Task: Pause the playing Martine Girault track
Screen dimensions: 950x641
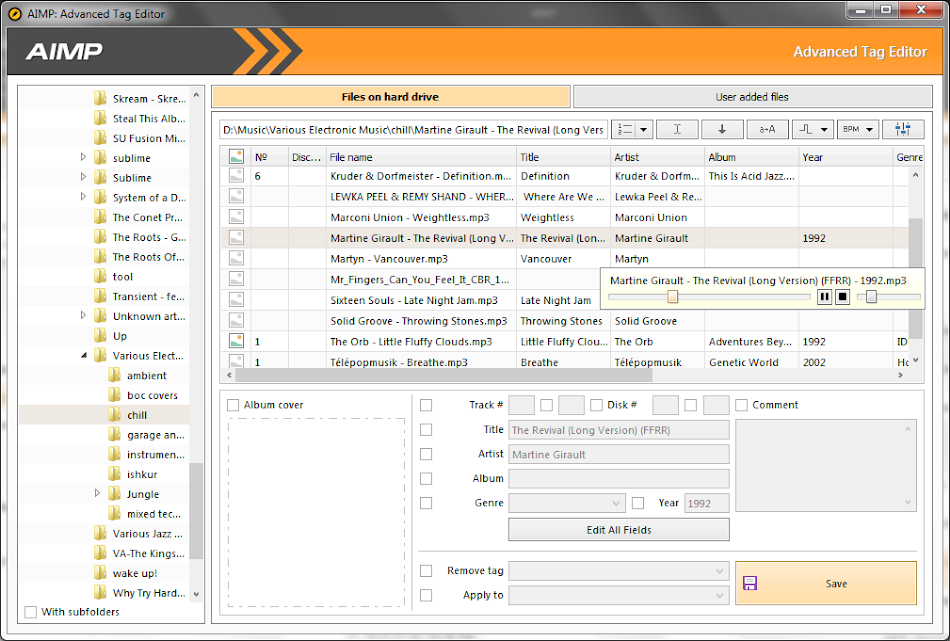Action: tap(825, 297)
